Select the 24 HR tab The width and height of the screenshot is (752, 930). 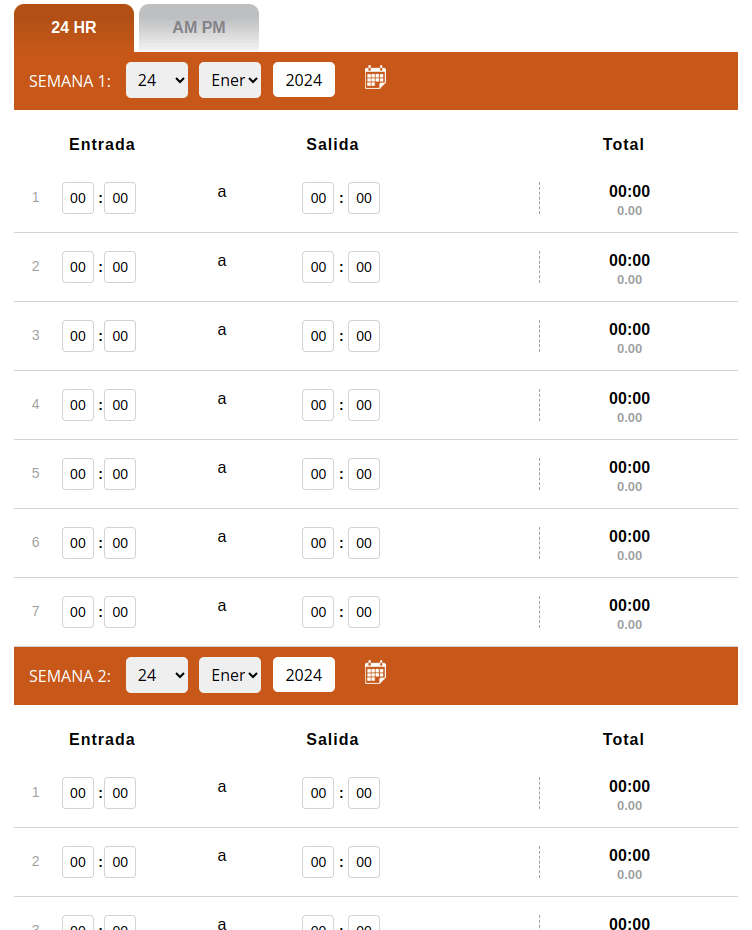[74, 27]
